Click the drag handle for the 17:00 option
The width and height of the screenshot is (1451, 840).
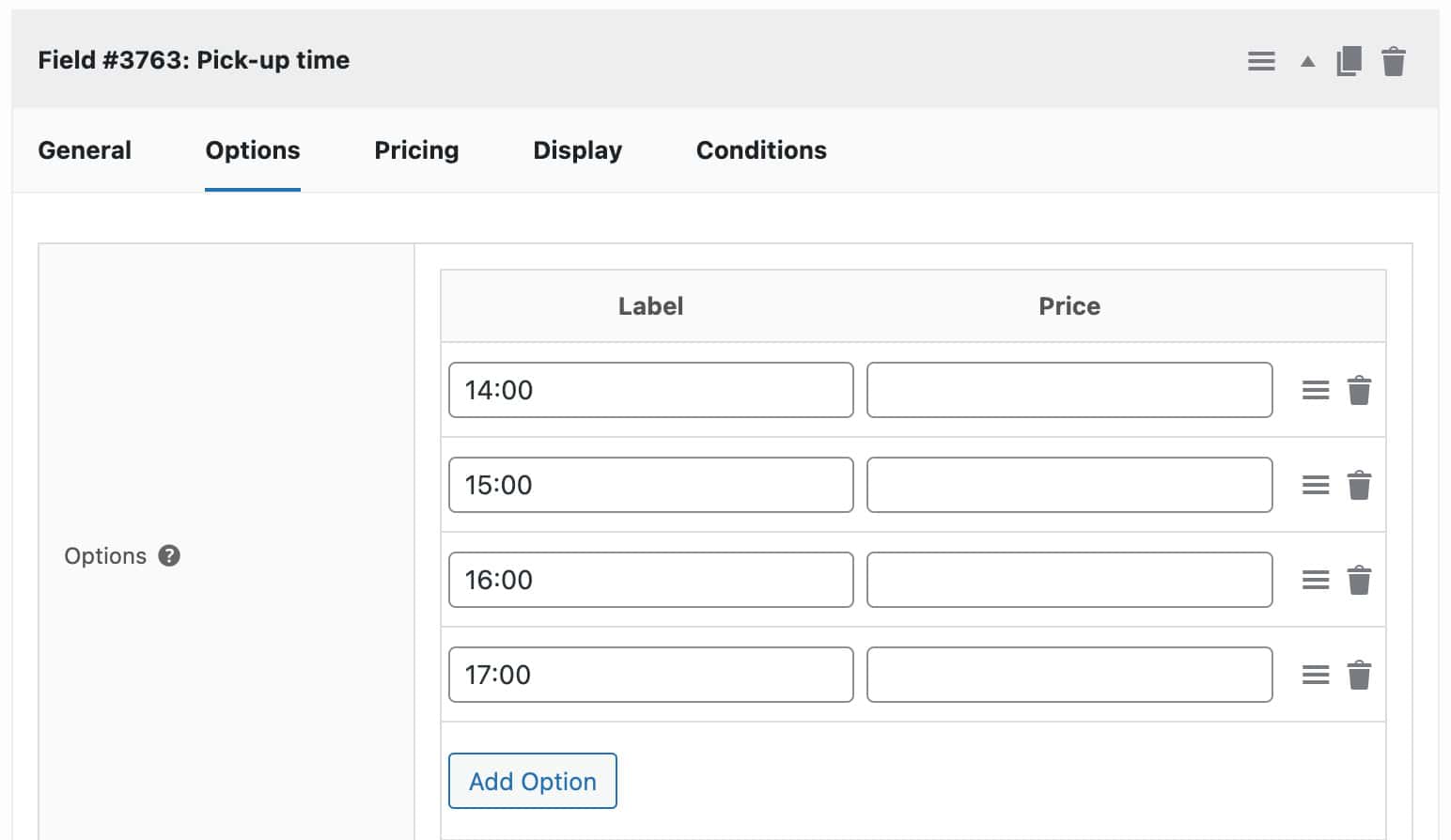pyautogui.click(x=1314, y=674)
